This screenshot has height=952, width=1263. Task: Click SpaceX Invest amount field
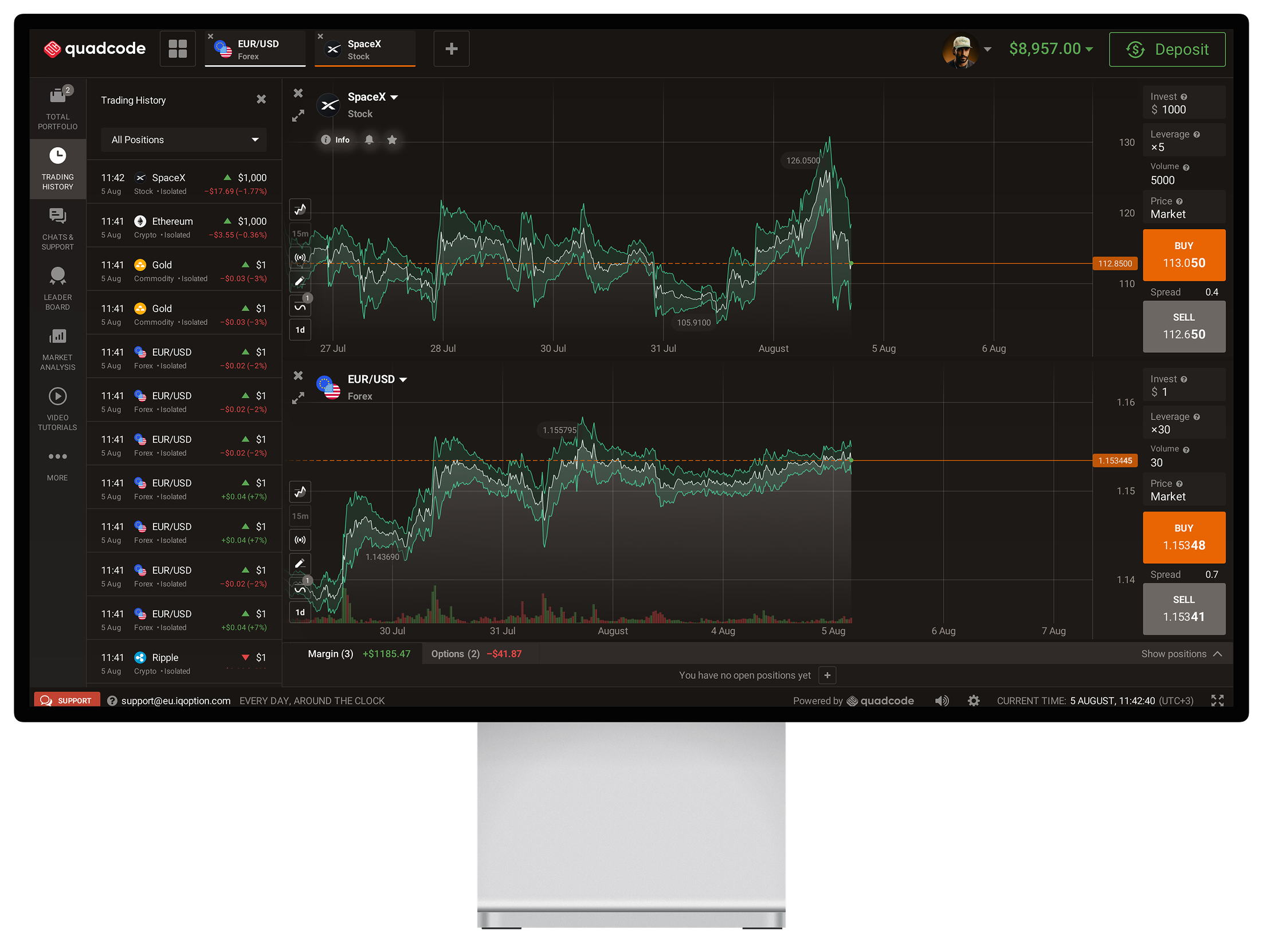[x=1184, y=103]
